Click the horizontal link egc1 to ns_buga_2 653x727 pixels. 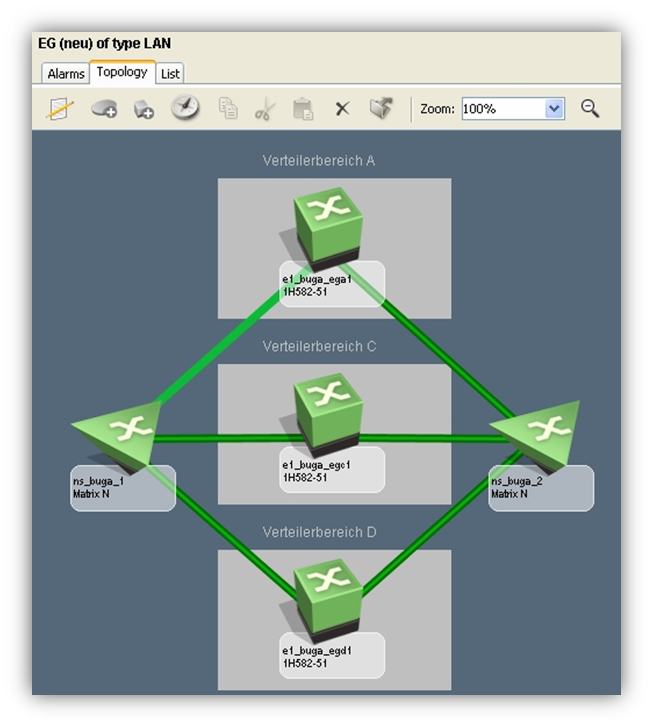(431, 438)
